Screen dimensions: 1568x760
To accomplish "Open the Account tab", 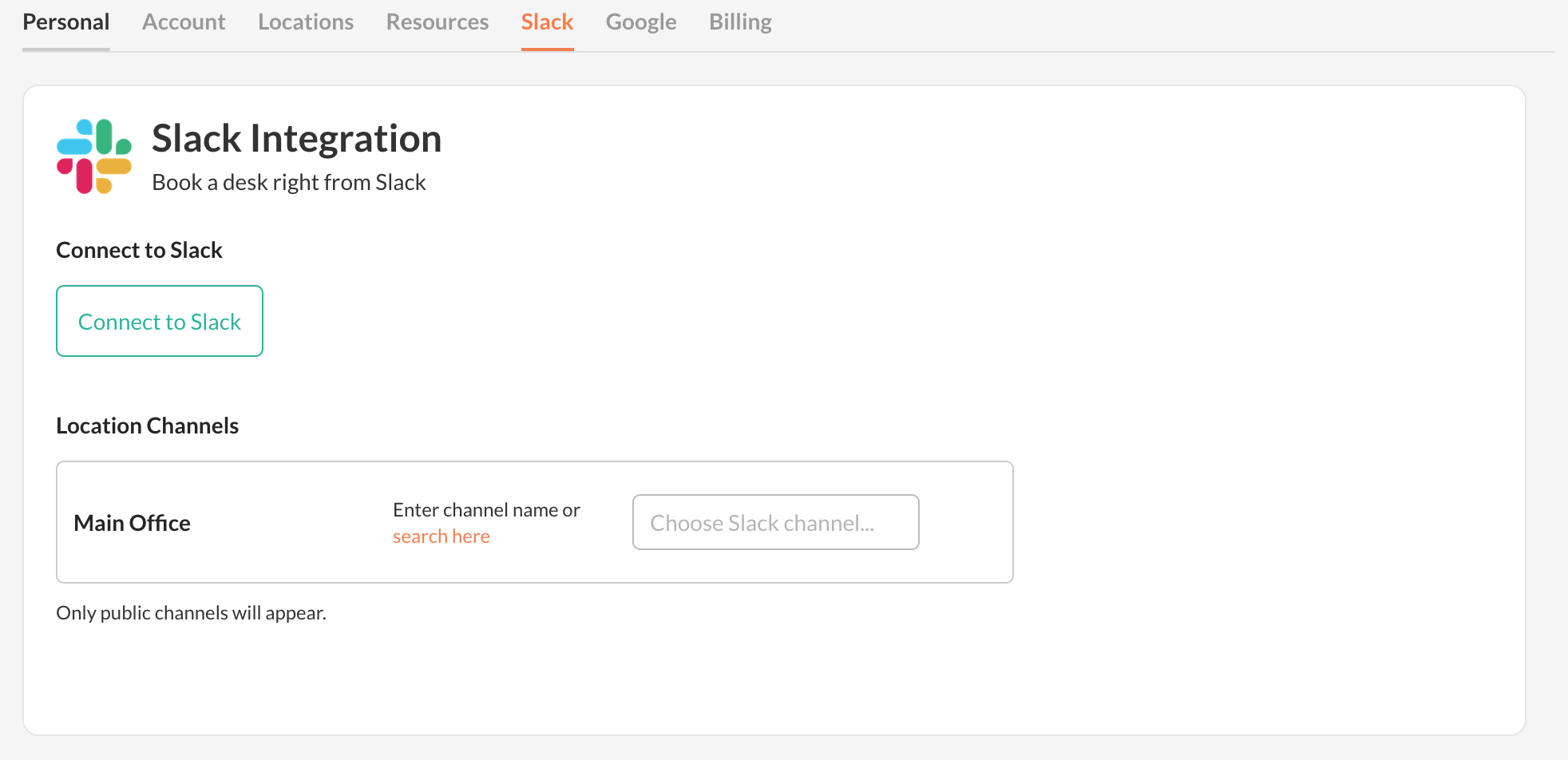I will click(x=184, y=22).
